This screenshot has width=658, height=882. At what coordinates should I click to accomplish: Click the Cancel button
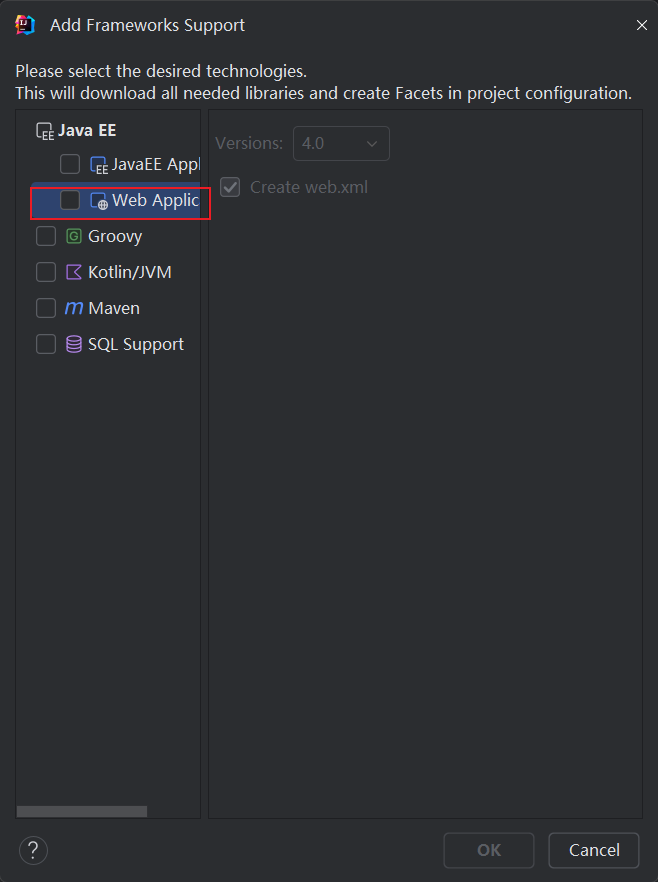tap(594, 850)
